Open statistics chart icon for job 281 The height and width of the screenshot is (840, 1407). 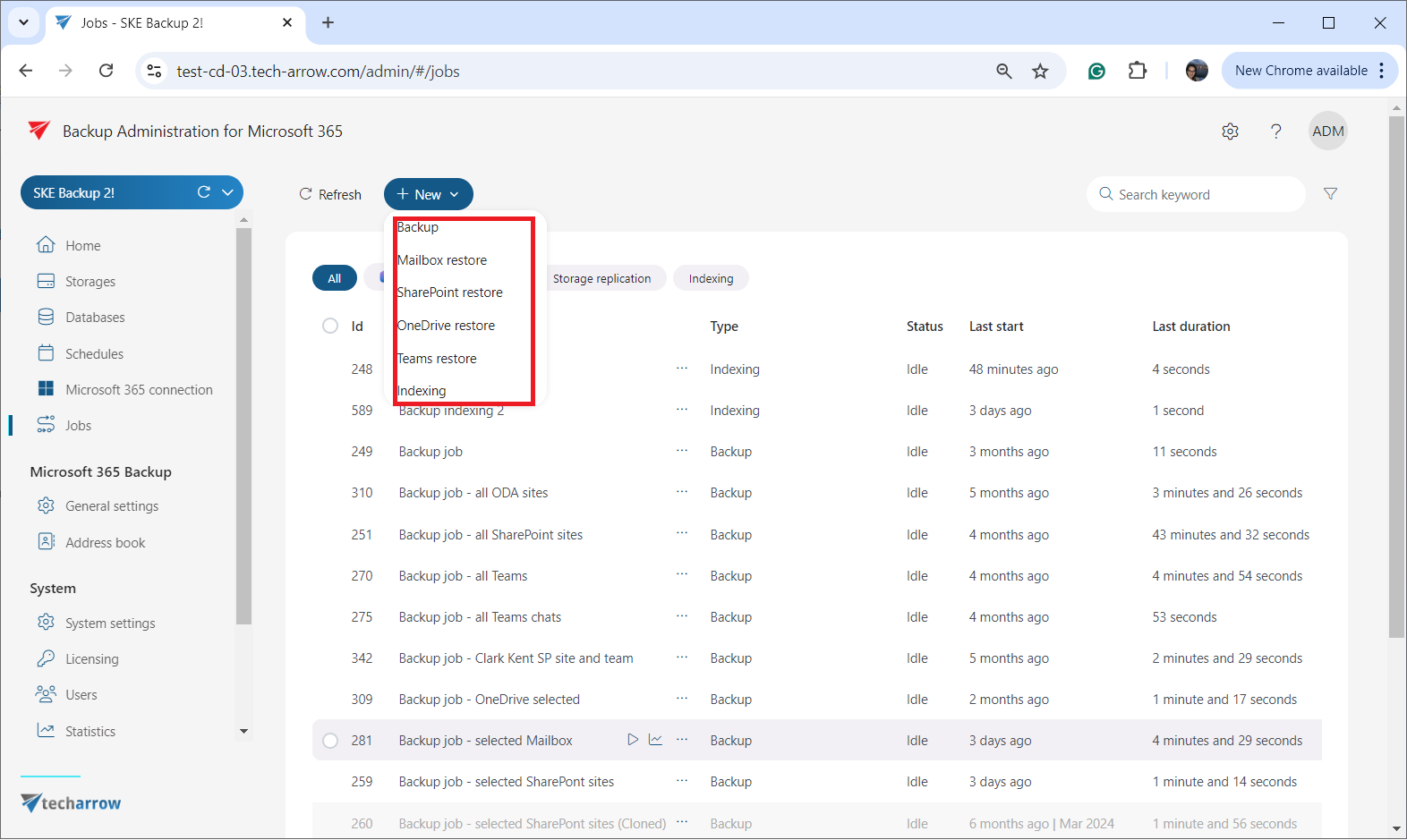(656, 740)
